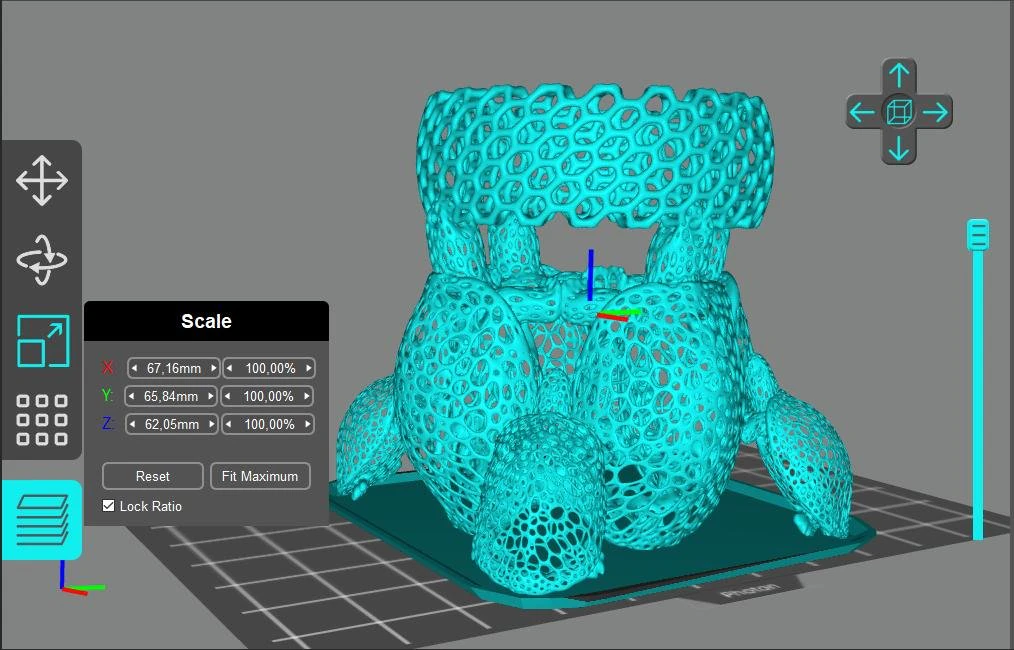Screen dimensions: 1014x650
Task: Open the Layout arrange grid tool
Action: click(x=42, y=420)
